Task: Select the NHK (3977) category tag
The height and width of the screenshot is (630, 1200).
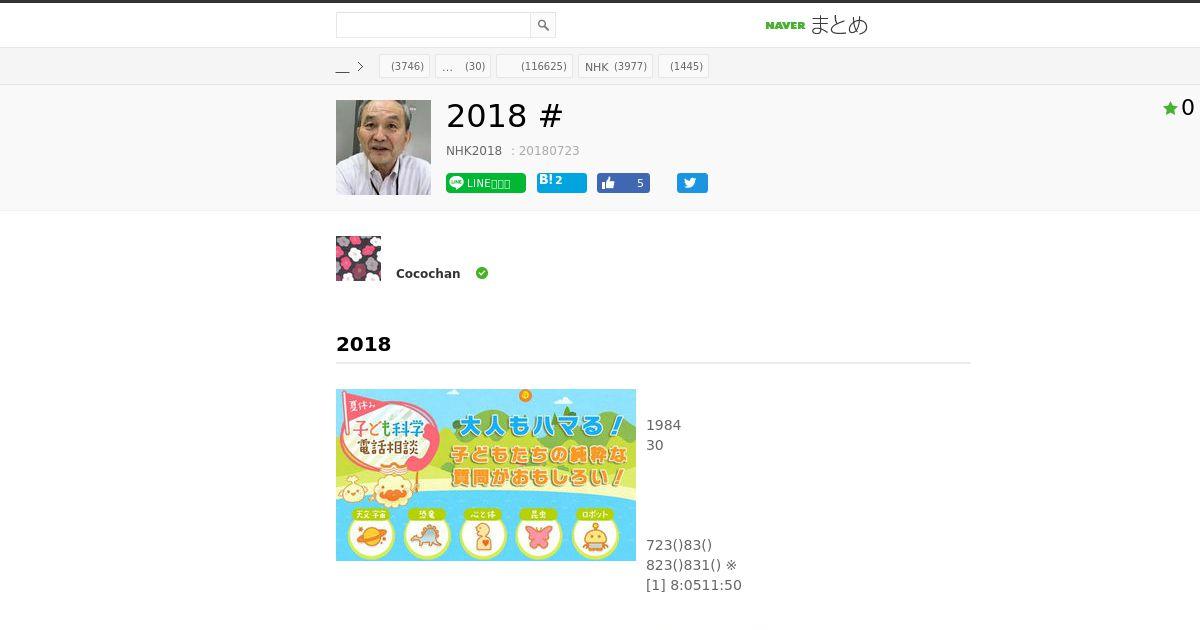Action: tap(615, 66)
